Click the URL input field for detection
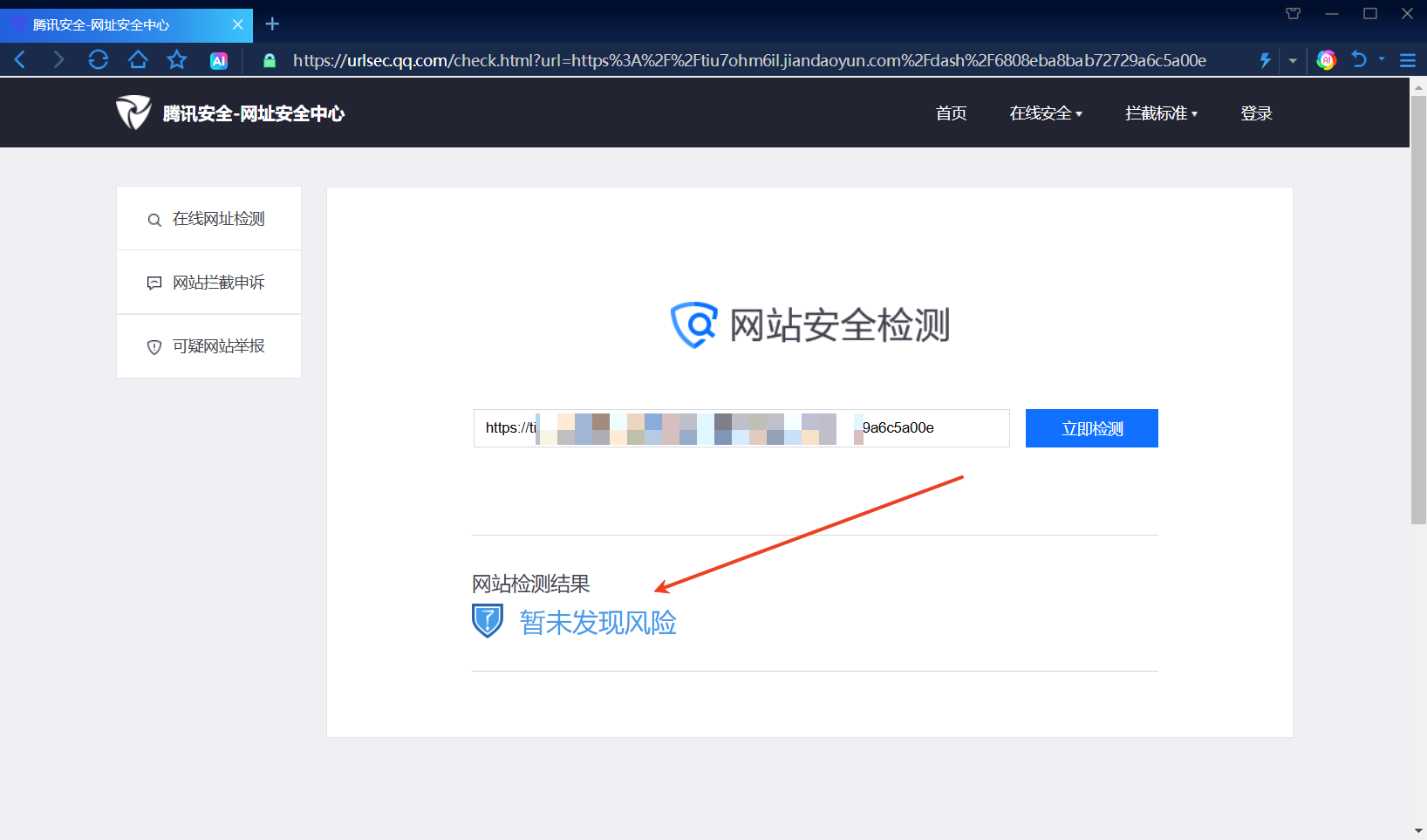1427x840 pixels. tap(741, 428)
